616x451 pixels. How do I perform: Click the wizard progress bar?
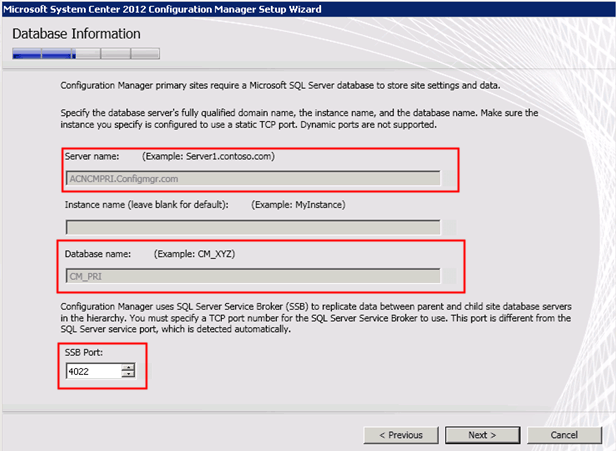pyautogui.click(x=86, y=54)
